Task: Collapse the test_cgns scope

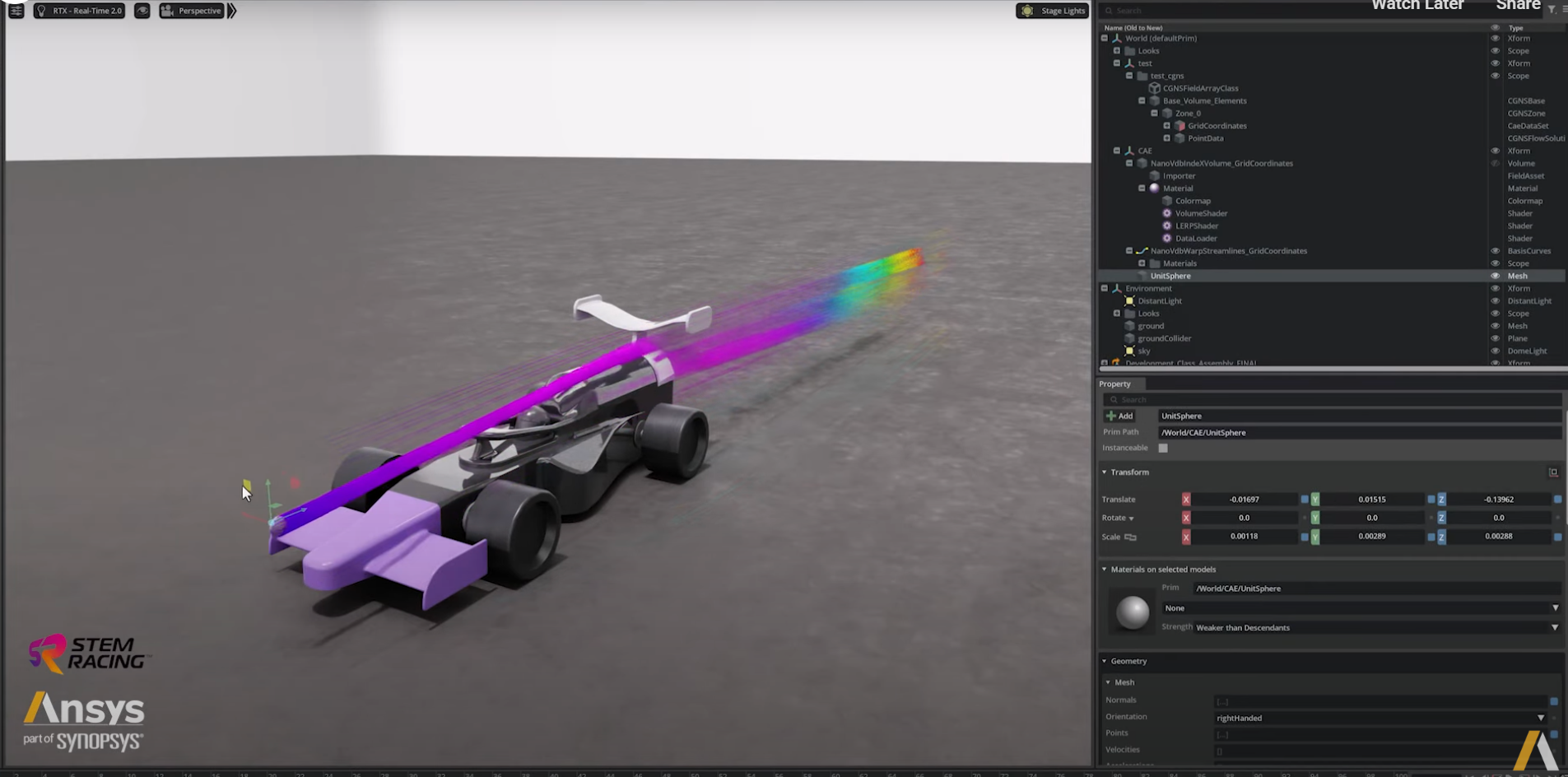Action: tap(1130, 75)
